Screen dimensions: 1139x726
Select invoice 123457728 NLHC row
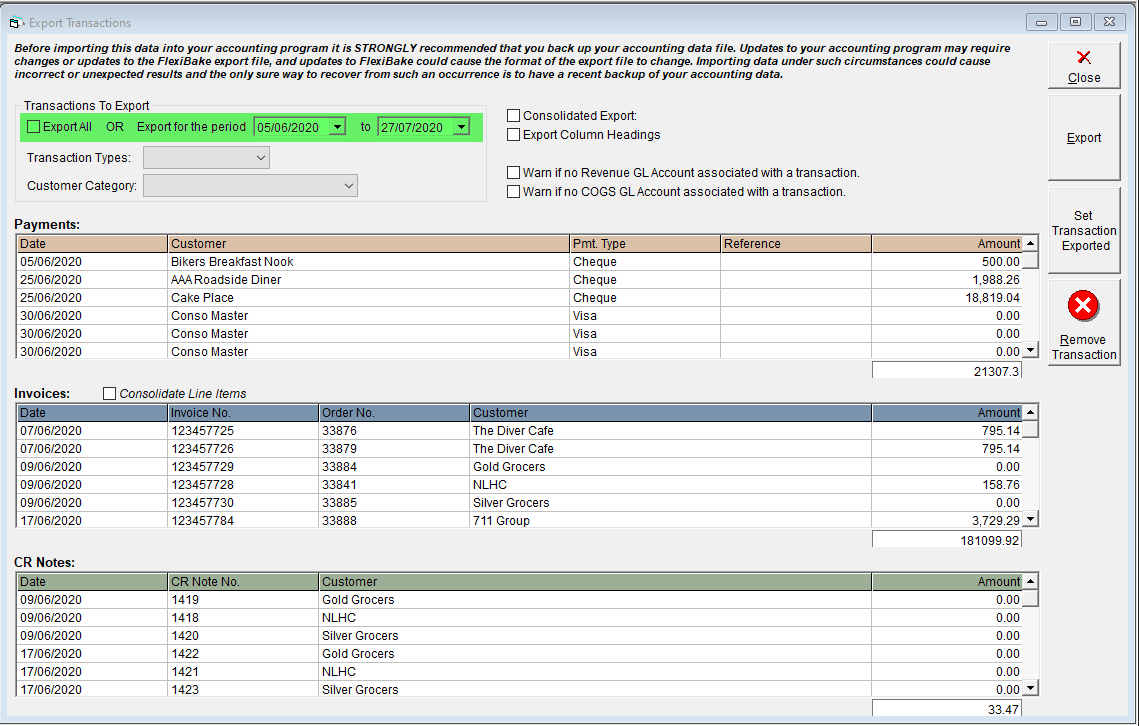tap(519, 485)
